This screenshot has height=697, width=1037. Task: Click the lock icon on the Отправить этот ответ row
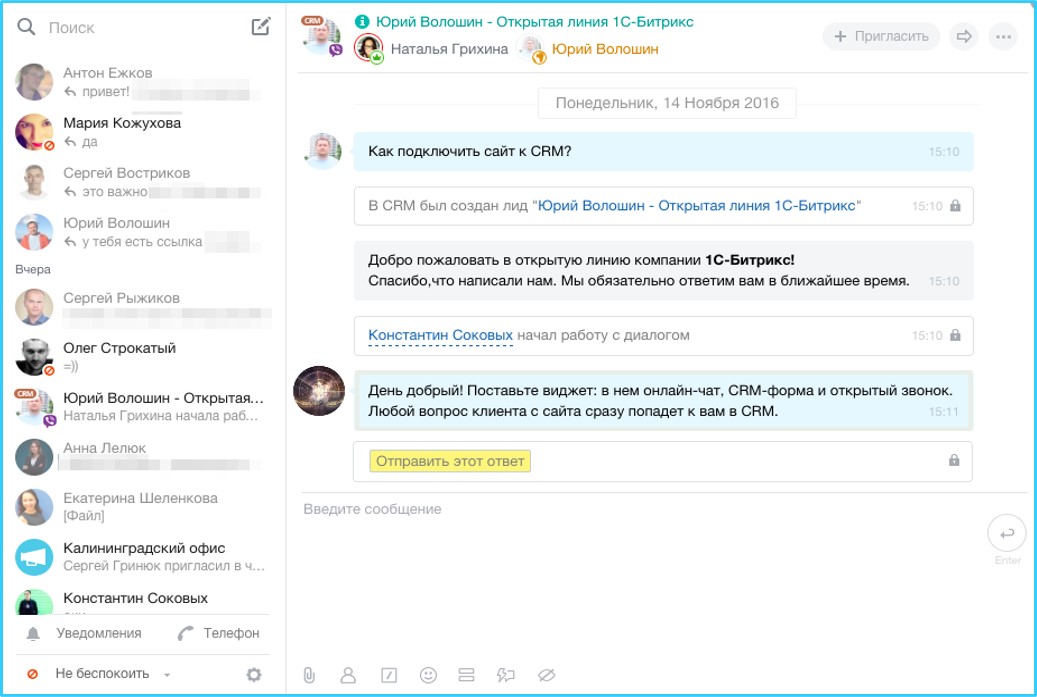[x=954, y=460]
